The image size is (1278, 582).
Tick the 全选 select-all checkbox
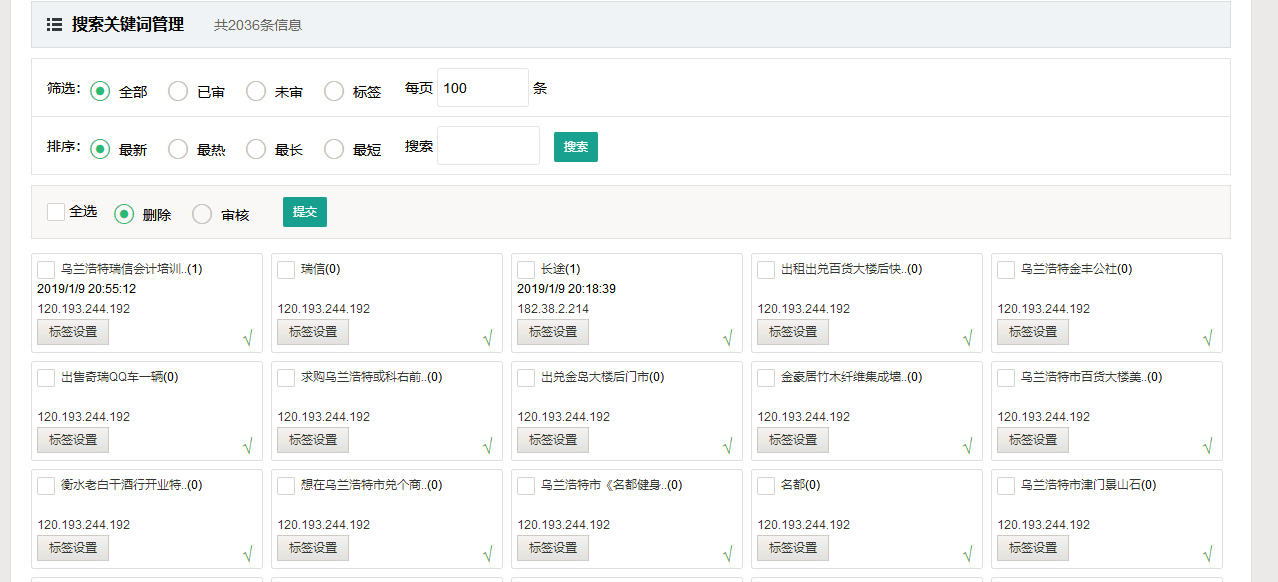pos(56,212)
